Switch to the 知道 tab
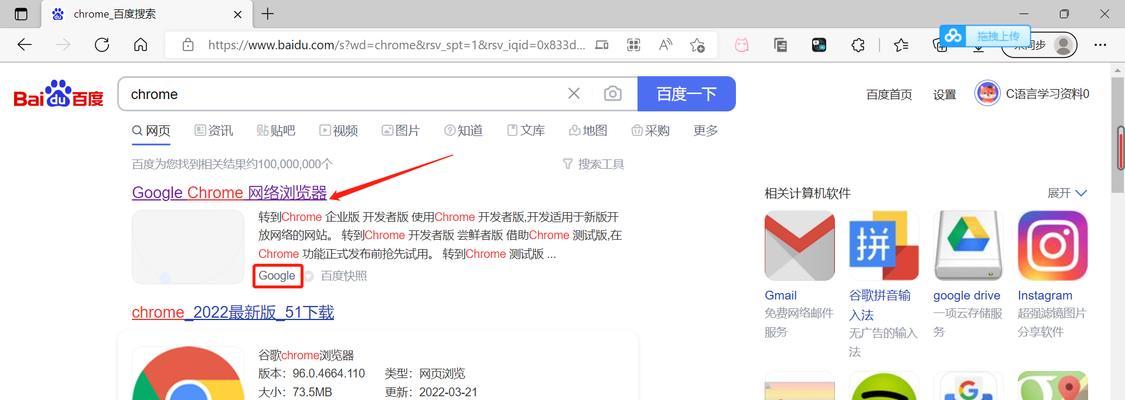1125x400 pixels. 463,130
